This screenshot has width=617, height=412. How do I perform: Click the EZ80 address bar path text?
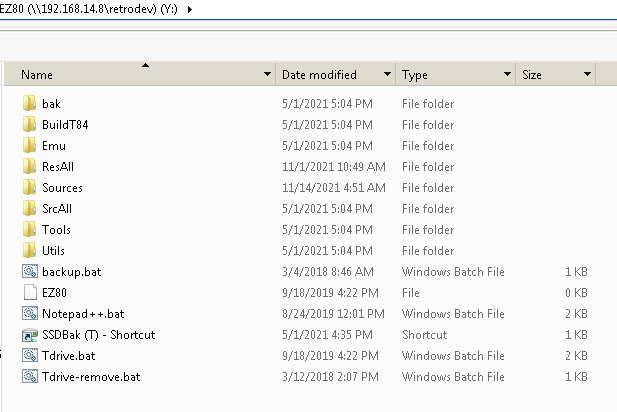click(89, 9)
